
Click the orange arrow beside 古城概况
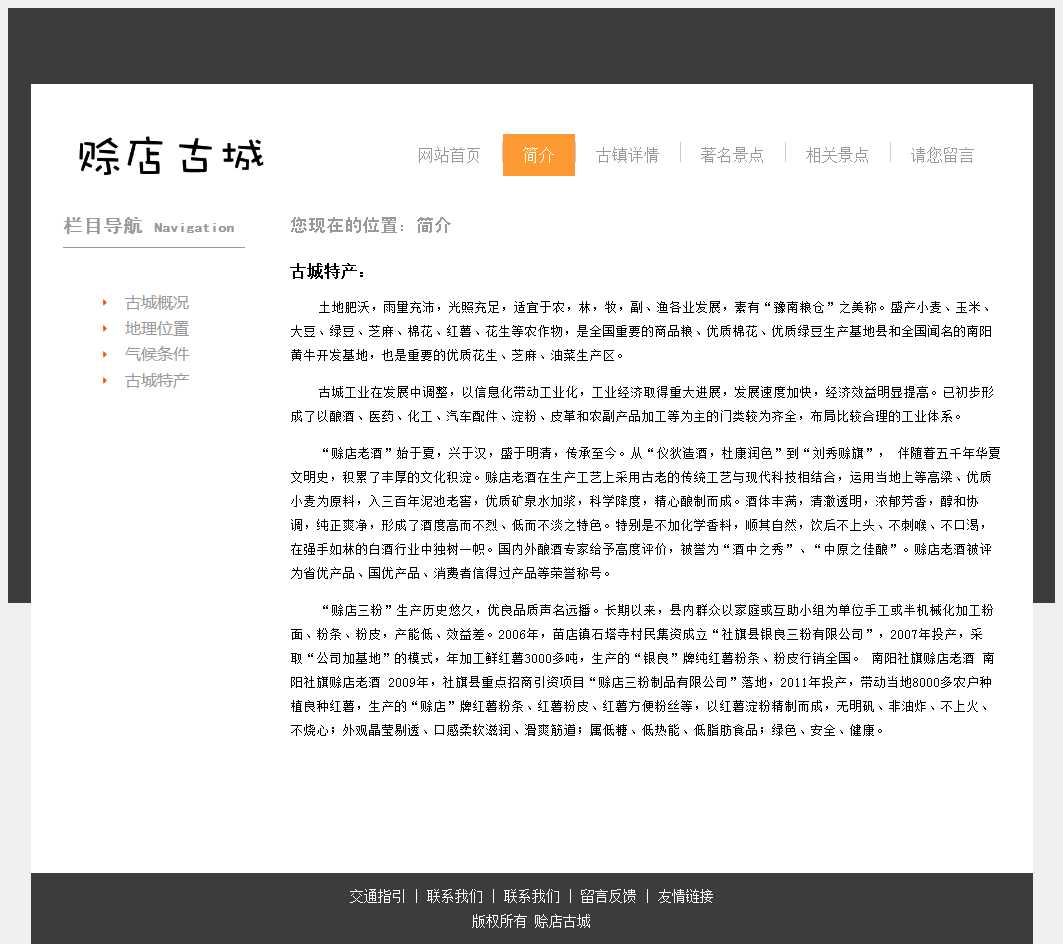(105, 303)
